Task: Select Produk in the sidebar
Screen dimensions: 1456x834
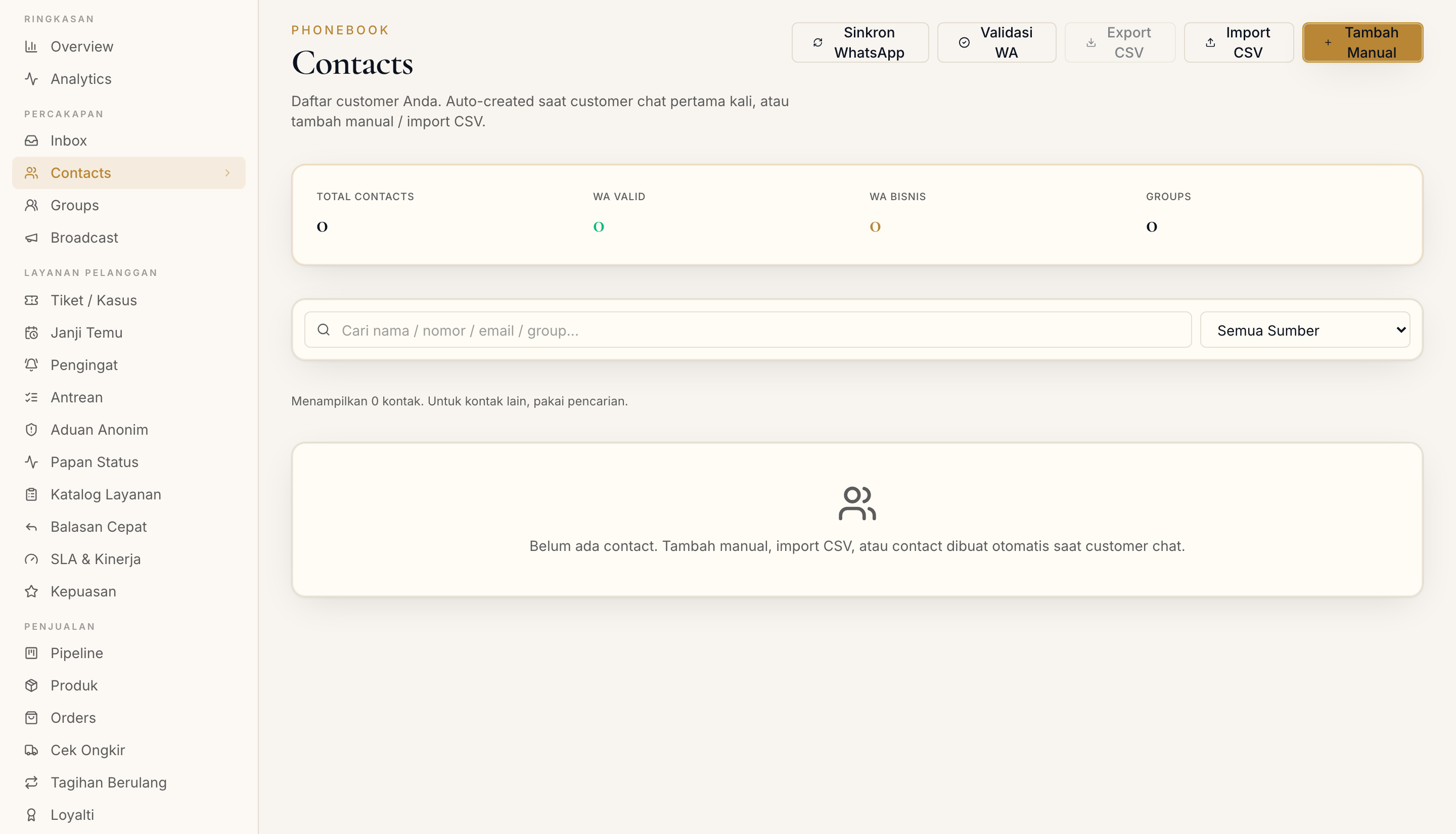Action: click(x=129, y=685)
